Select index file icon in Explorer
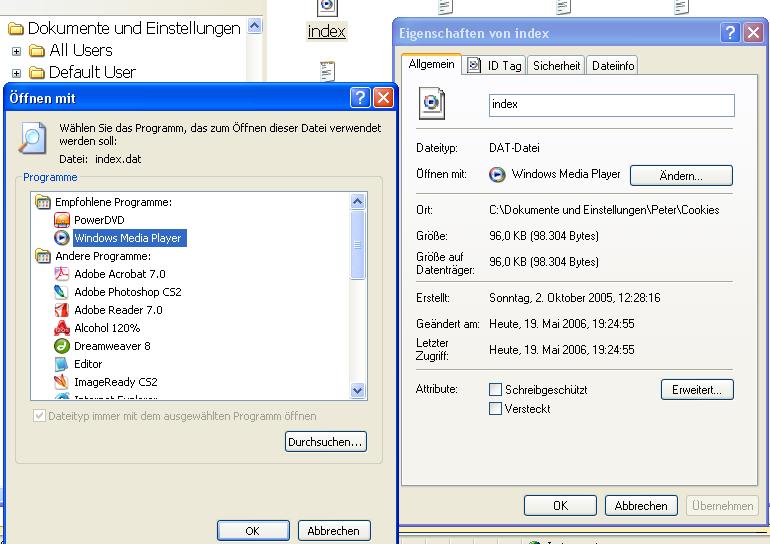Screen dimensions: 770x544 point(327,7)
